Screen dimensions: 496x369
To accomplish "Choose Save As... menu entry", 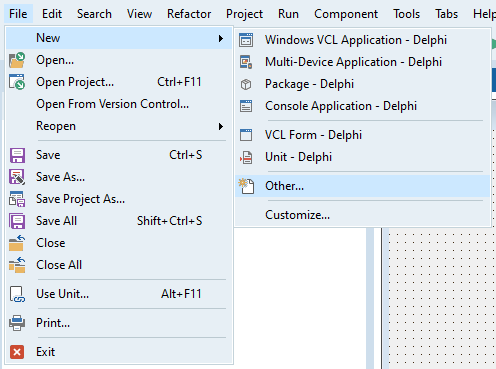I will 119,177.
